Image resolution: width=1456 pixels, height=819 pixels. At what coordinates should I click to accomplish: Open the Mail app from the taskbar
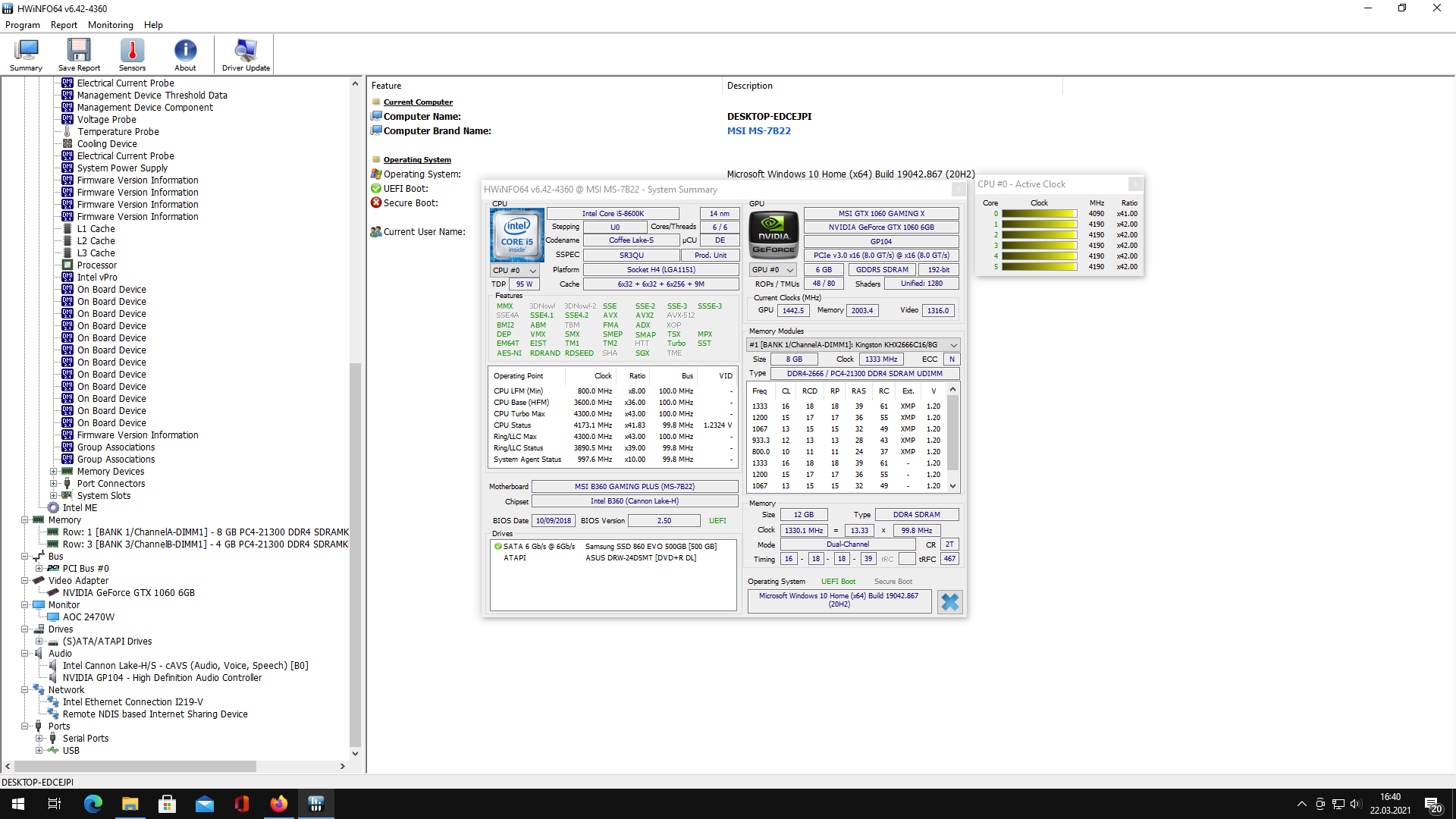205,804
